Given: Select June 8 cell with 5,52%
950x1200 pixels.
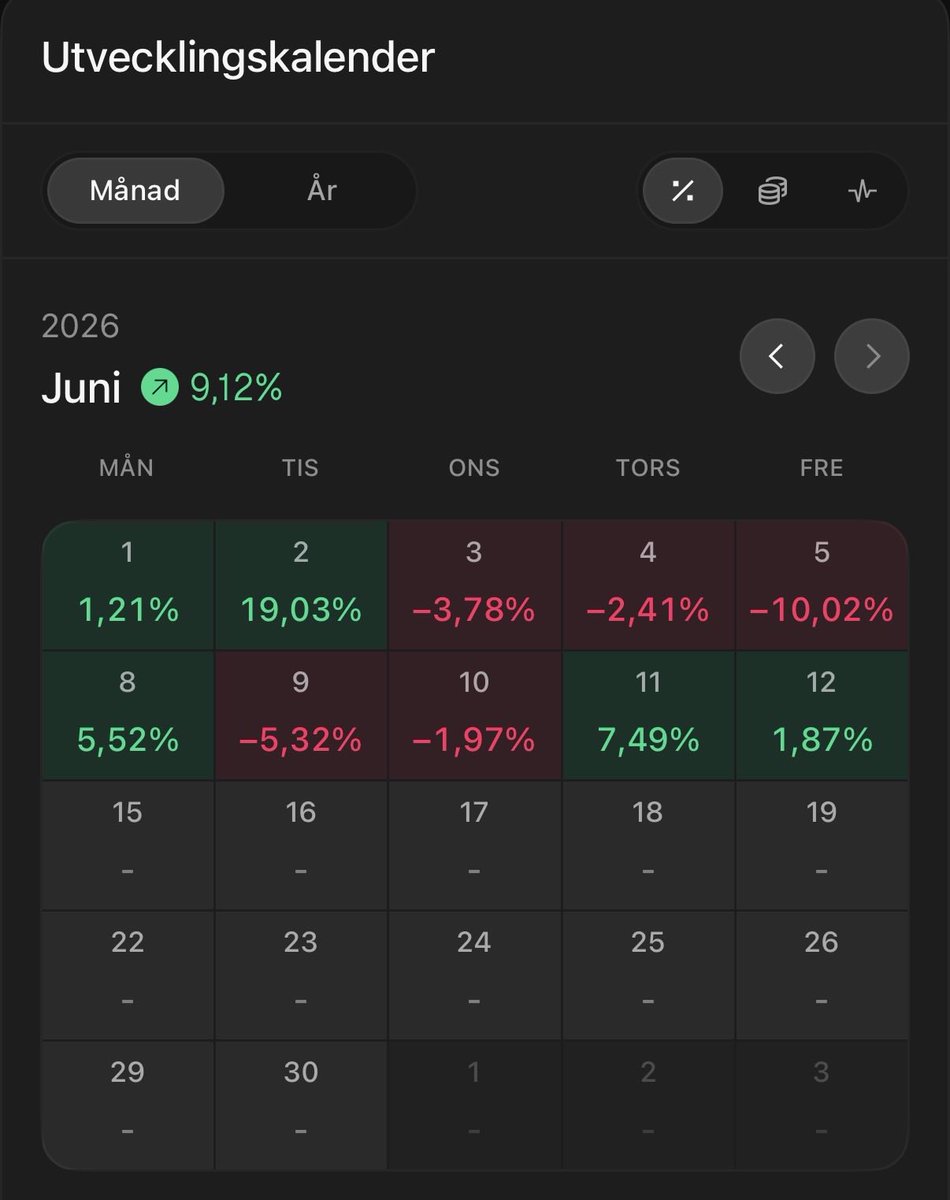Looking at the screenshot, I should 128,715.
